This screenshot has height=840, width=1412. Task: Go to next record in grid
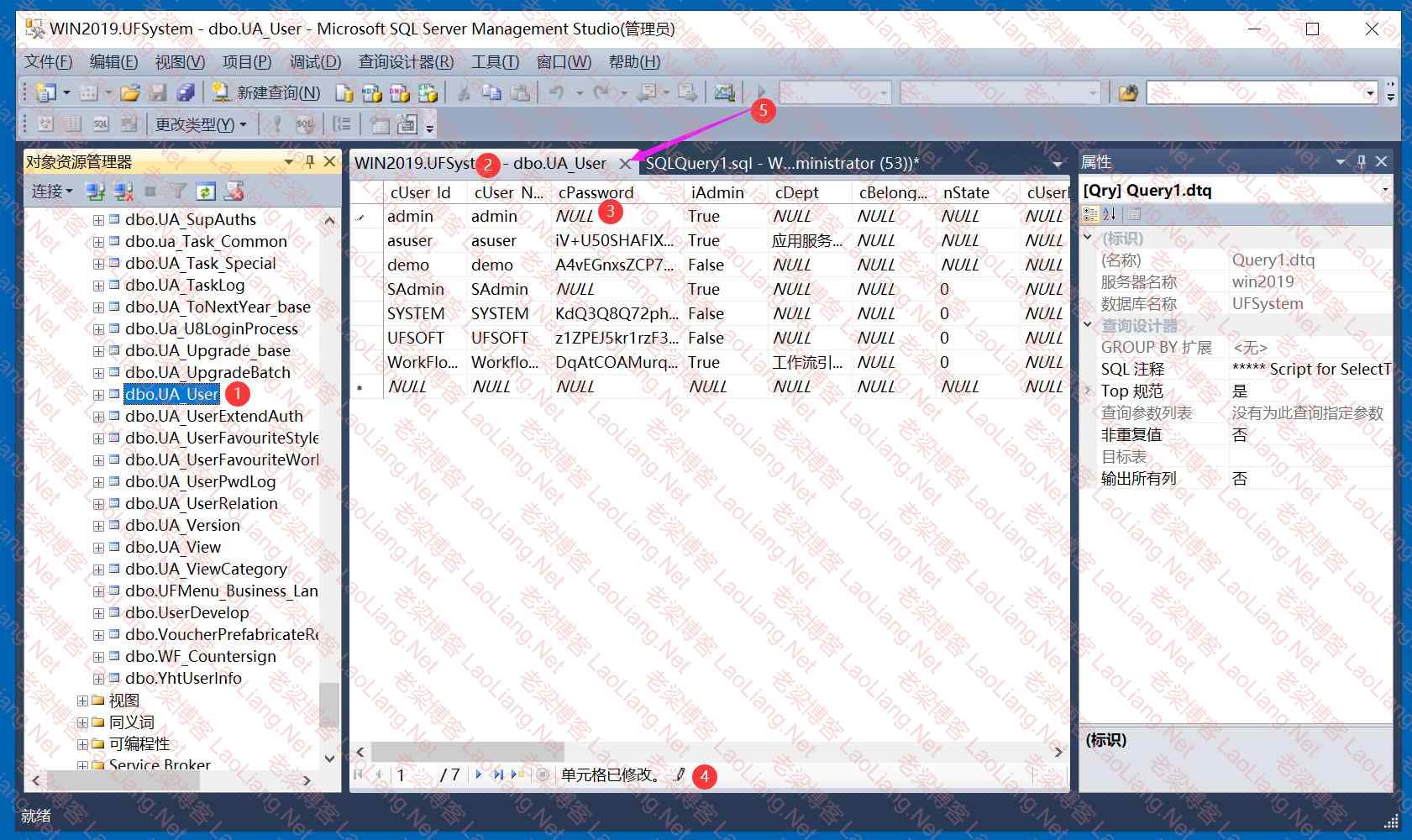pos(478,774)
